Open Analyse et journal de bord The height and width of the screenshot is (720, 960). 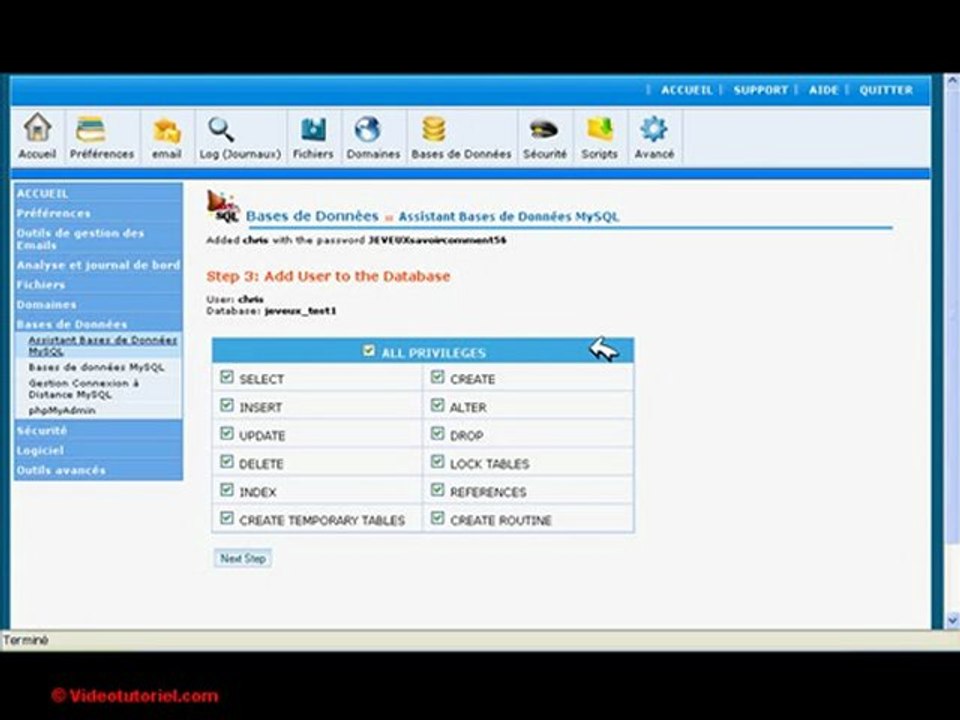coord(99,265)
